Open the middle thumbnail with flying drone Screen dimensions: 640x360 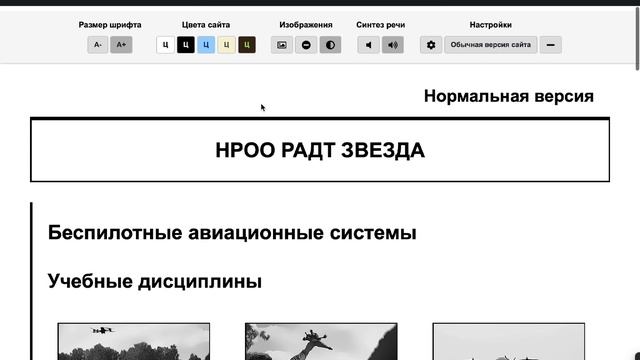coord(321,341)
